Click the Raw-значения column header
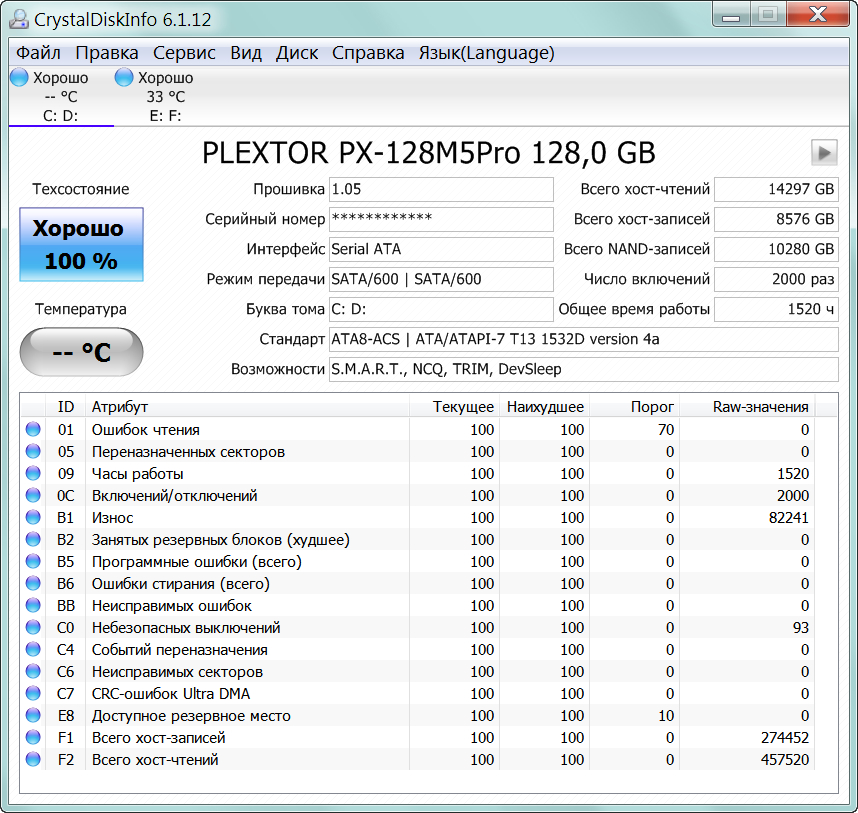The image size is (858, 813). (747, 406)
